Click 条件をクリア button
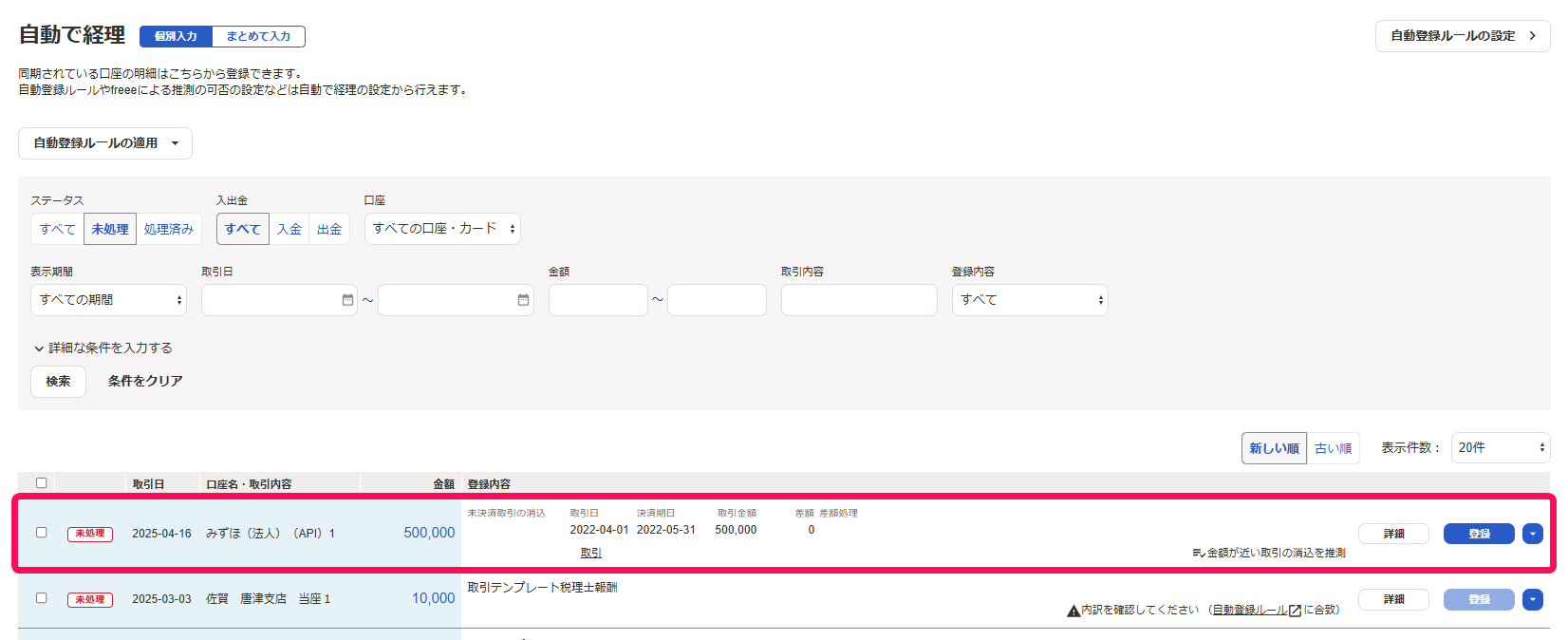 pos(145,382)
